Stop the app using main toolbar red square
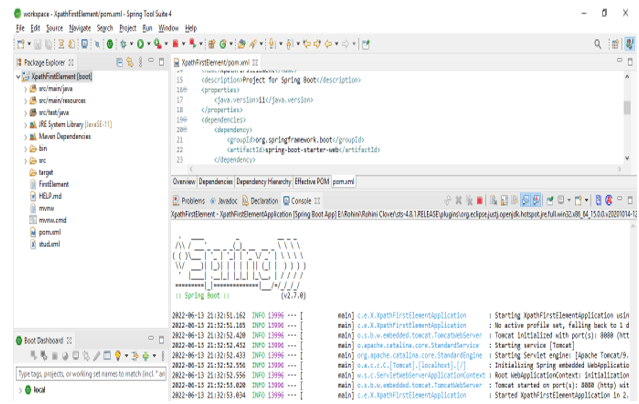This screenshot has height=404, width=639. [x=176, y=44]
